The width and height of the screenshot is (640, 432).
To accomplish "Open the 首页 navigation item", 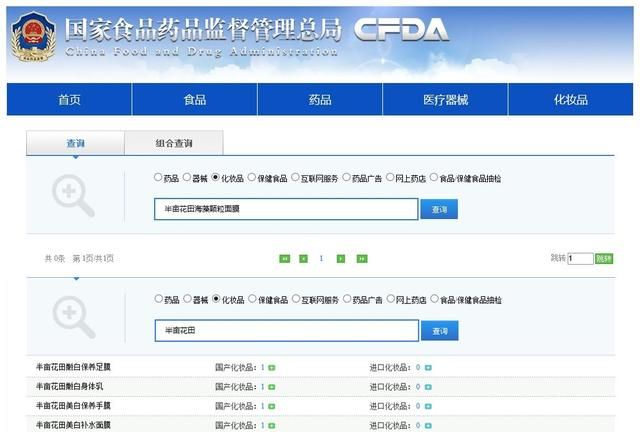I will pyautogui.click(x=69, y=100).
